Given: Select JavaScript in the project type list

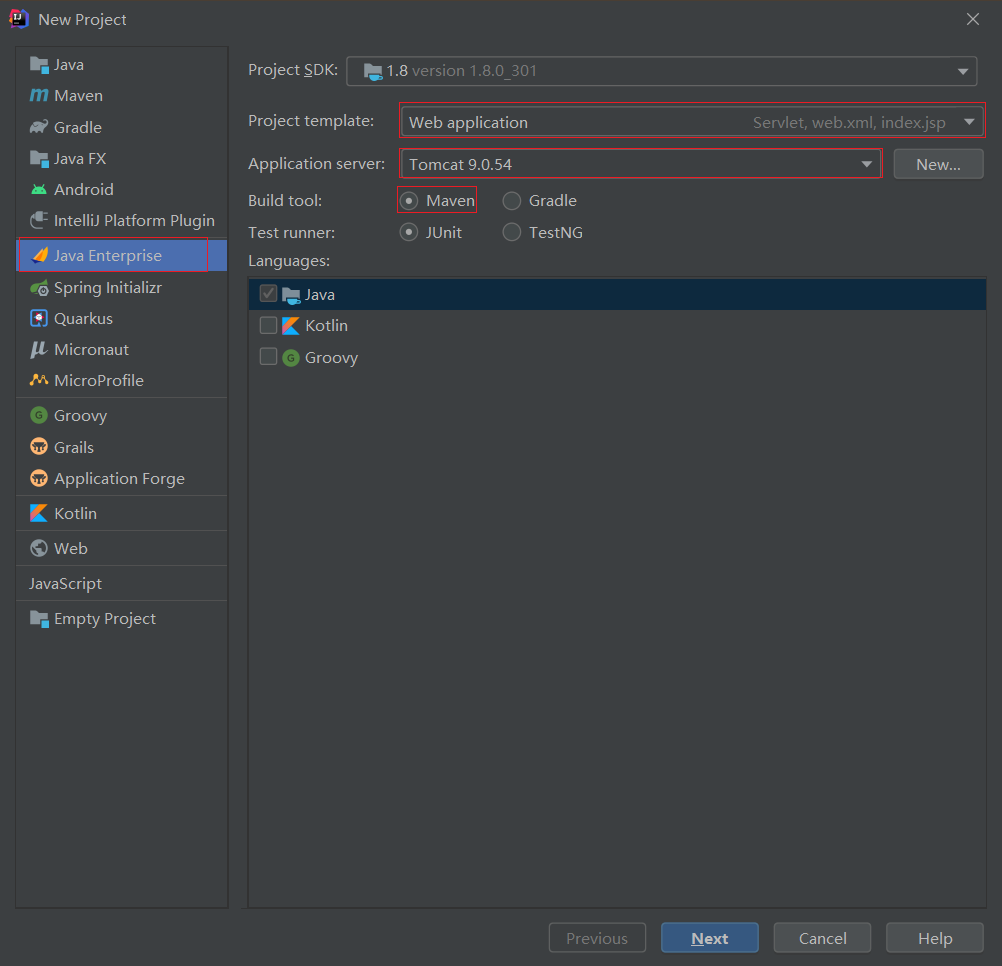Looking at the screenshot, I should [66, 584].
